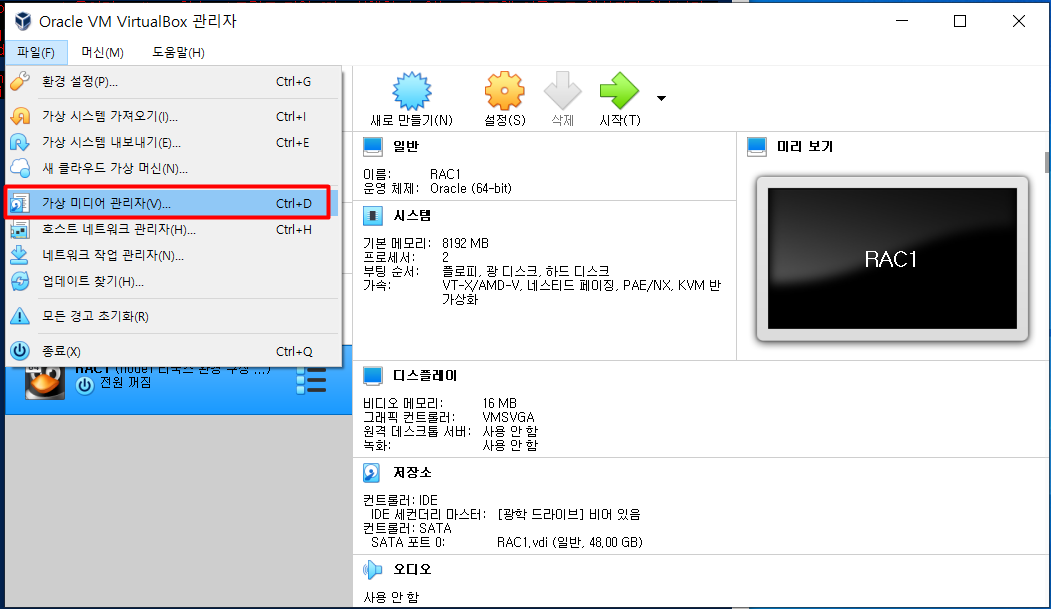Viewport: 1051px width, 609px height.
Task: Click the 전원 꺼짐 power state icon
Action: (x=84, y=385)
